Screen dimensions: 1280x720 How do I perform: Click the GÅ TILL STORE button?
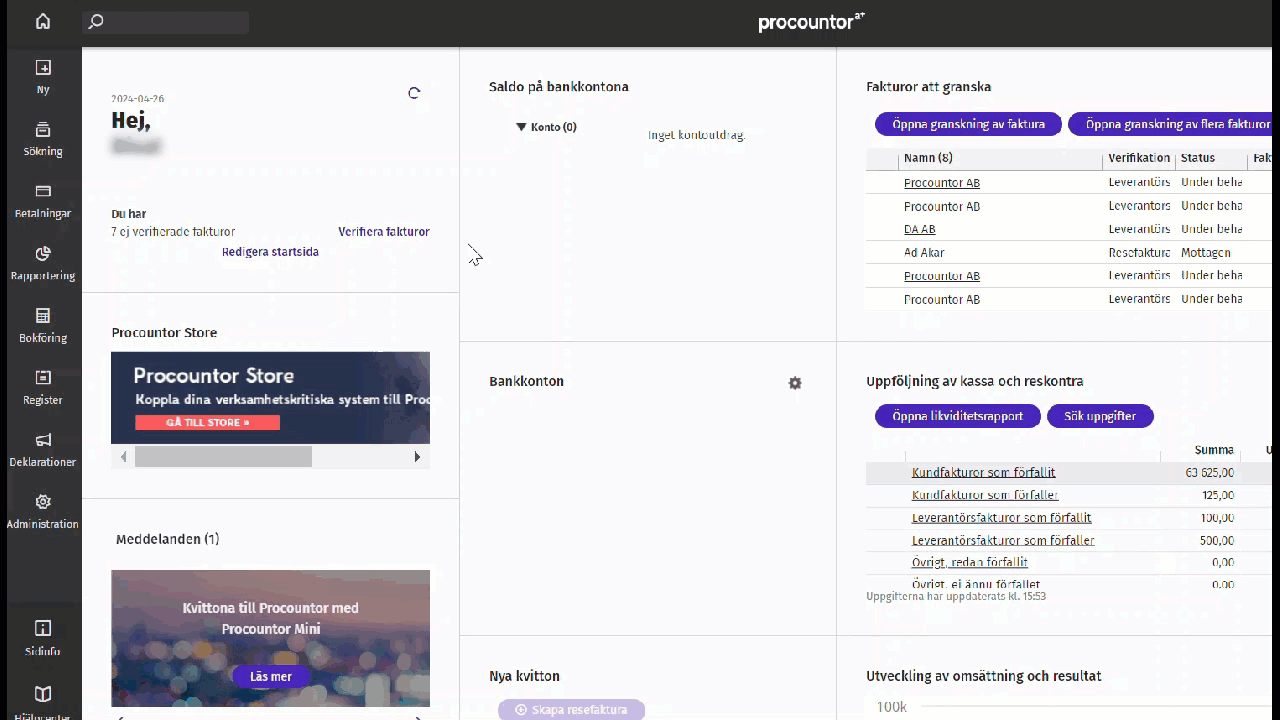tap(207, 422)
